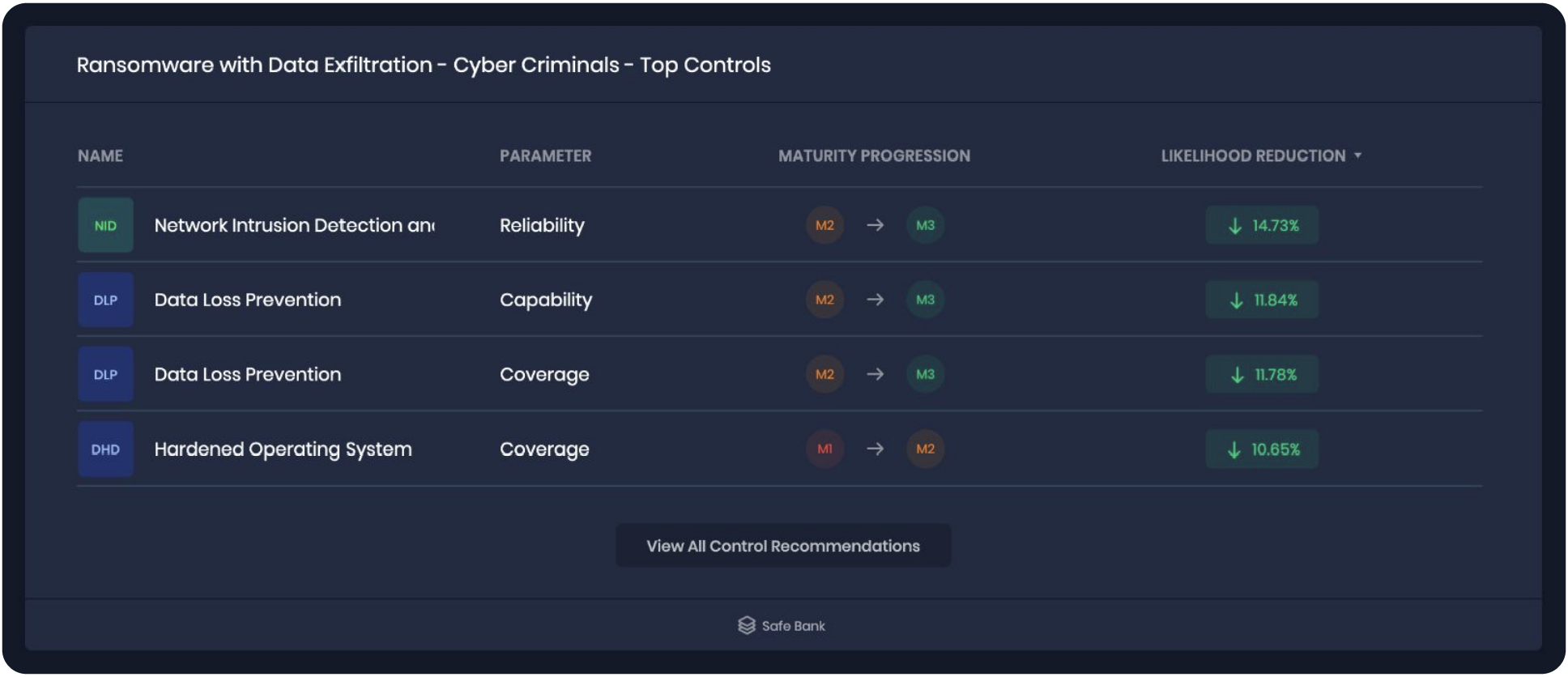Select the Parameter column header
This screenshot has height=677, width=1568.
(545, 155)
